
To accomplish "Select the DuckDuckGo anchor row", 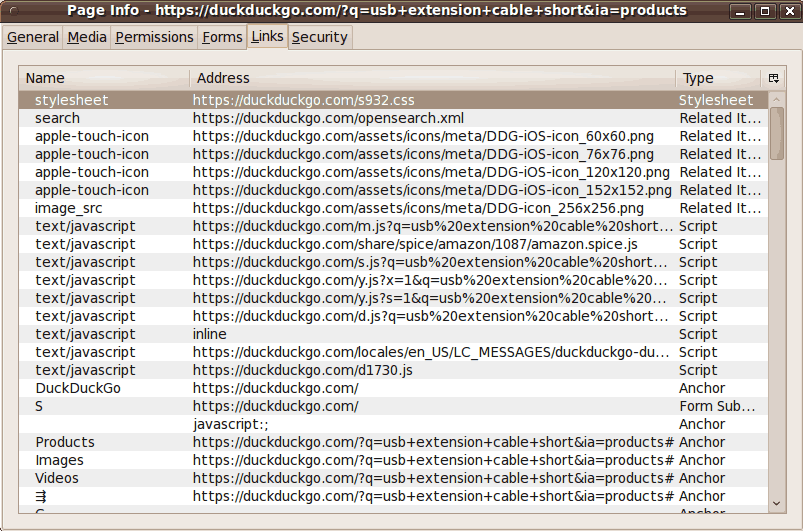I will pyautogui.click(x=393, y=388).
